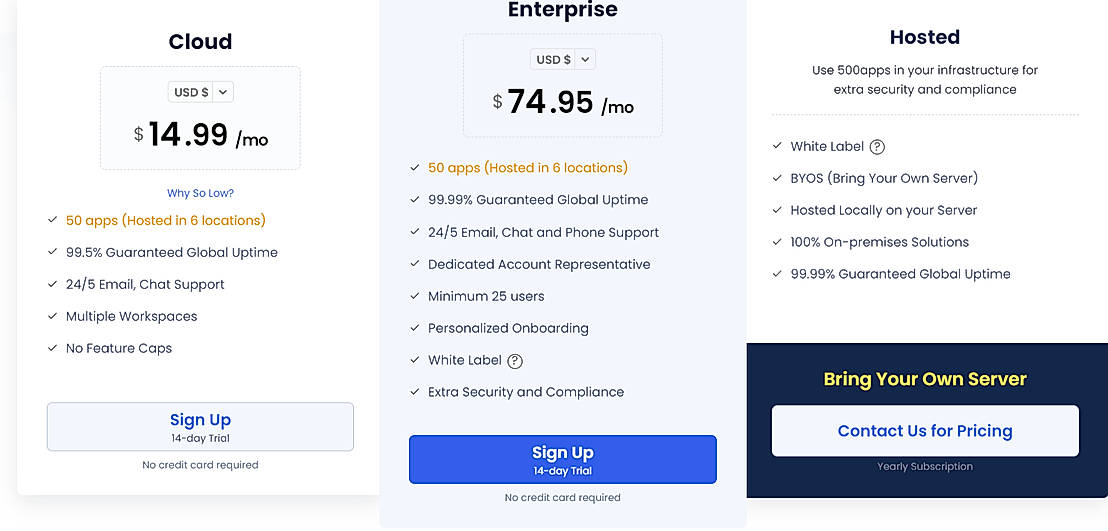Start the Enterprise 14-day trial with Sign Up
This screenshot has width=1108, height=531.
click(x=562, y=460)
